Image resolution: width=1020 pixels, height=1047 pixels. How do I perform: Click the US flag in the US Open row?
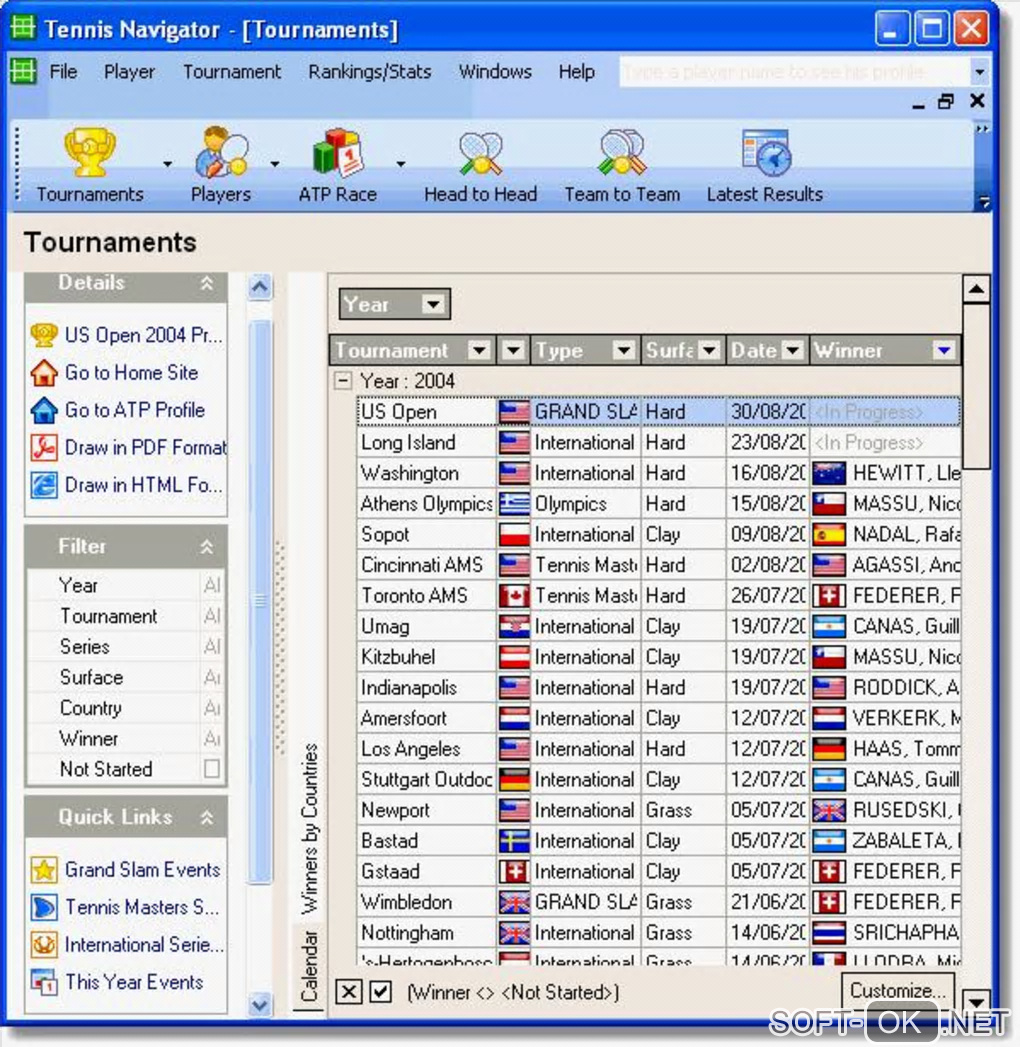[514, 411]
